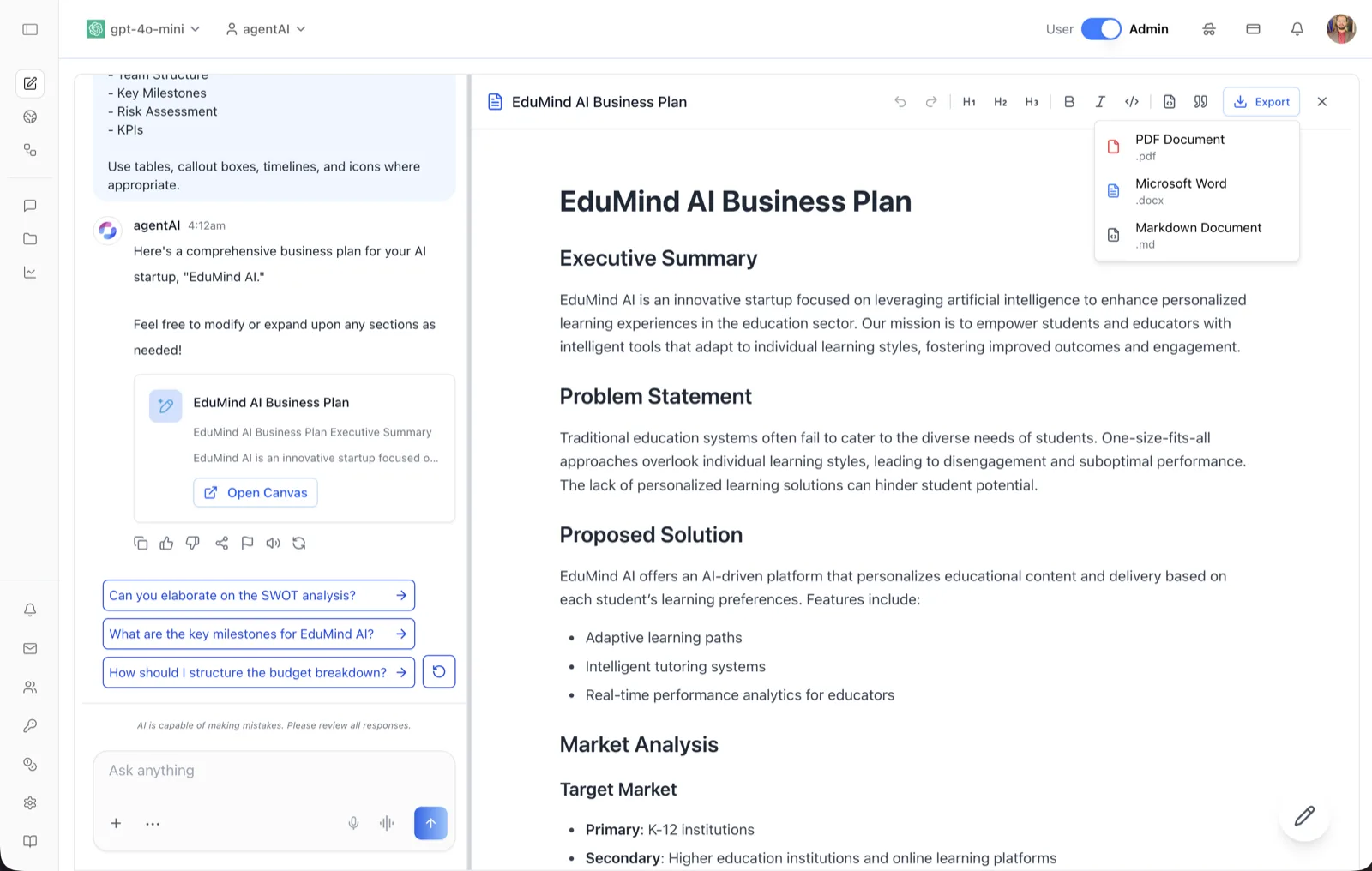The height and width of the screenshot is (871, 1372).
Task: Regenerate the agentAI response
Action: pyautogui.click(x=299, y=544)
